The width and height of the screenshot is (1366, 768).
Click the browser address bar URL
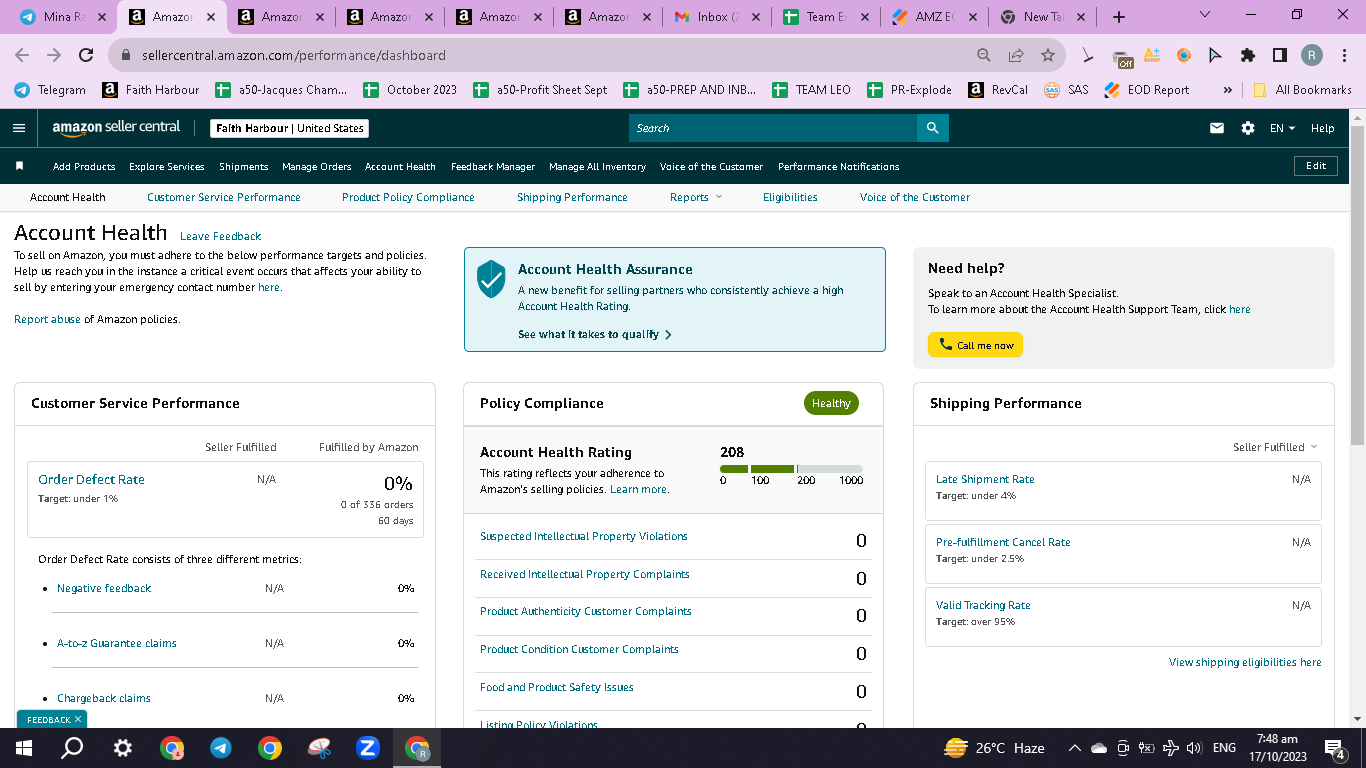tap(293, 55)
